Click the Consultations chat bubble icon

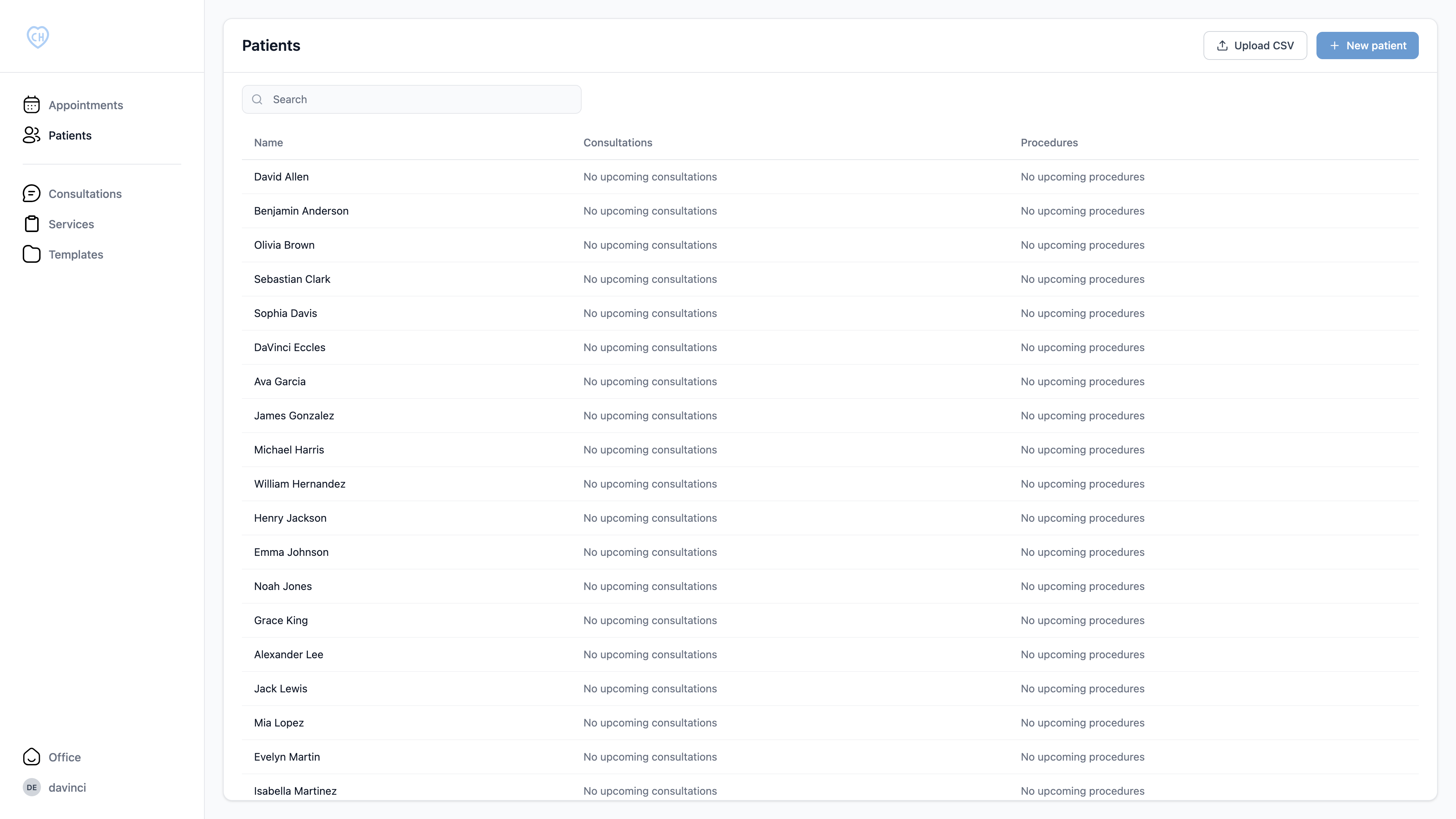(31, 194)
